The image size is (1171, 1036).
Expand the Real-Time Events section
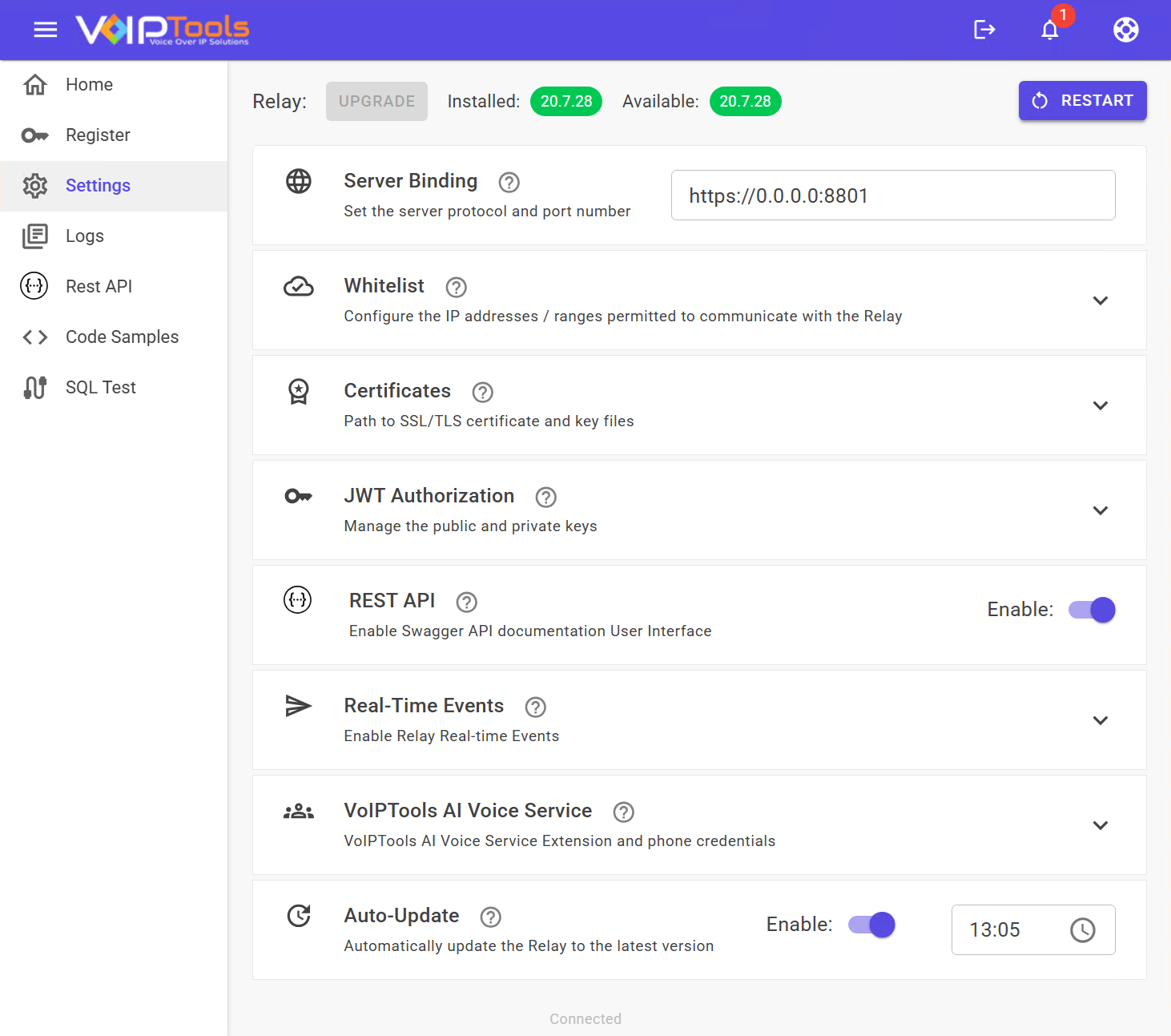click(1100, 720)
